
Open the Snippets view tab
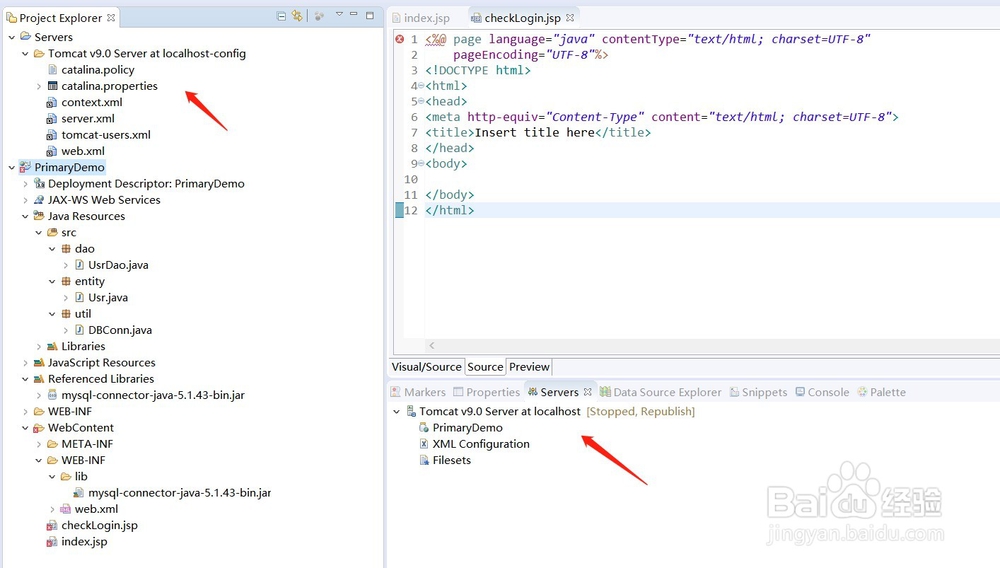click(x=758, y=392)
